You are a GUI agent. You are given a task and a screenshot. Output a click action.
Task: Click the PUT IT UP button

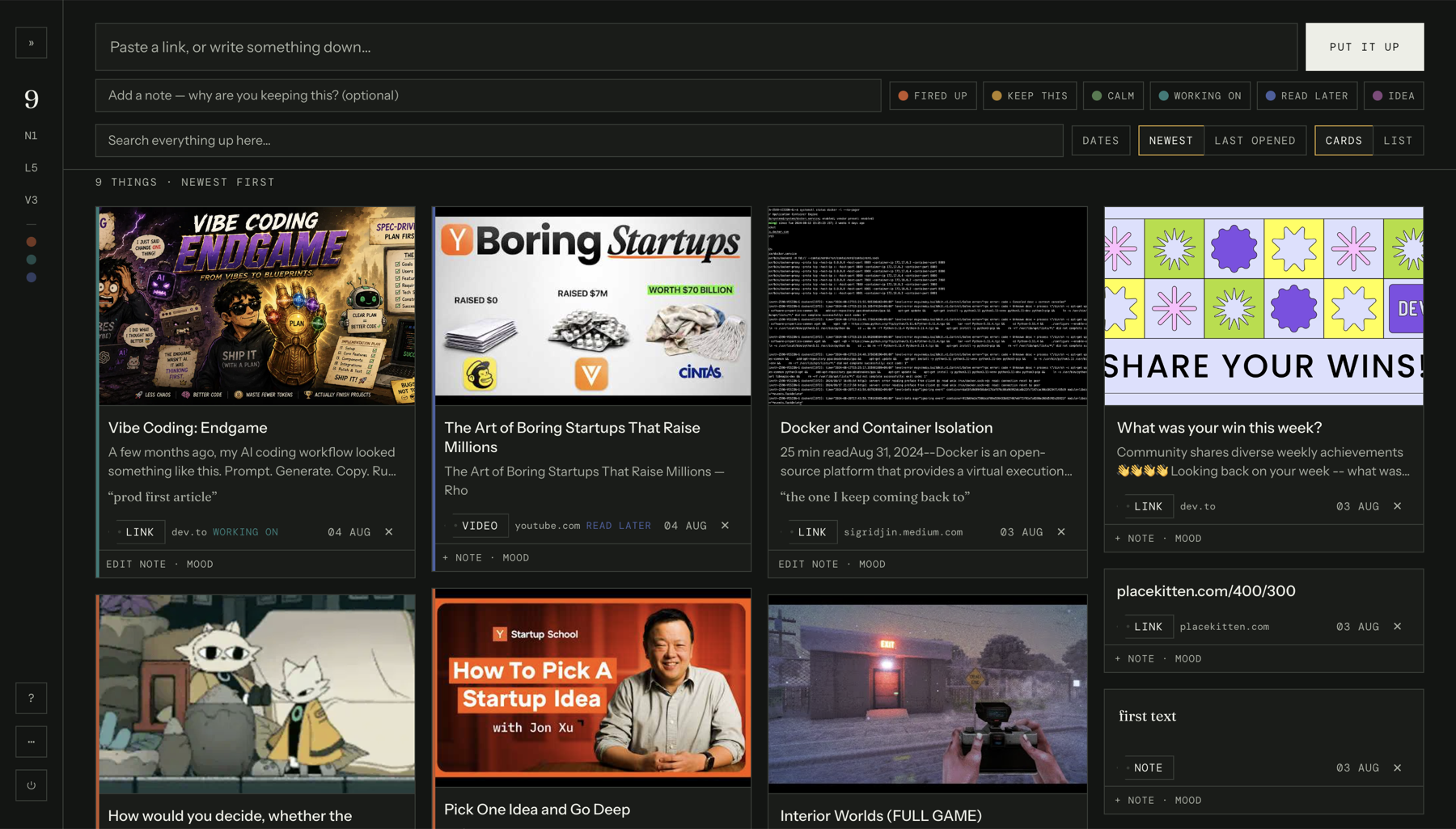(1365, 47)
